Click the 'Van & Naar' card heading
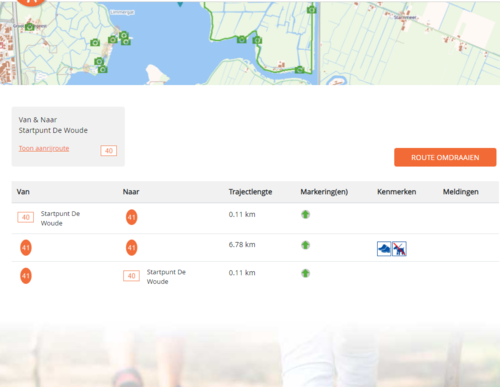Image resolution: width=500 pixels, height=387 pixels. [x=38, y=120]
